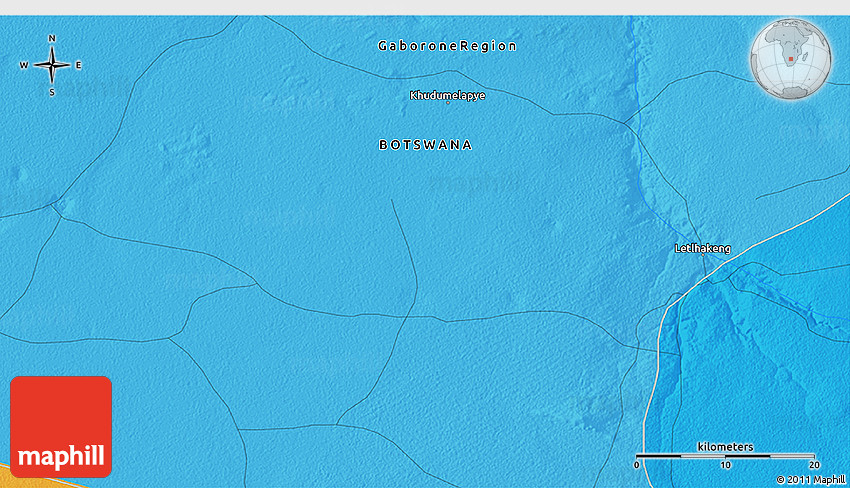Click the globe locator thumbnail
This screenshot has height=488, width=850.
(x=790, y=59)
